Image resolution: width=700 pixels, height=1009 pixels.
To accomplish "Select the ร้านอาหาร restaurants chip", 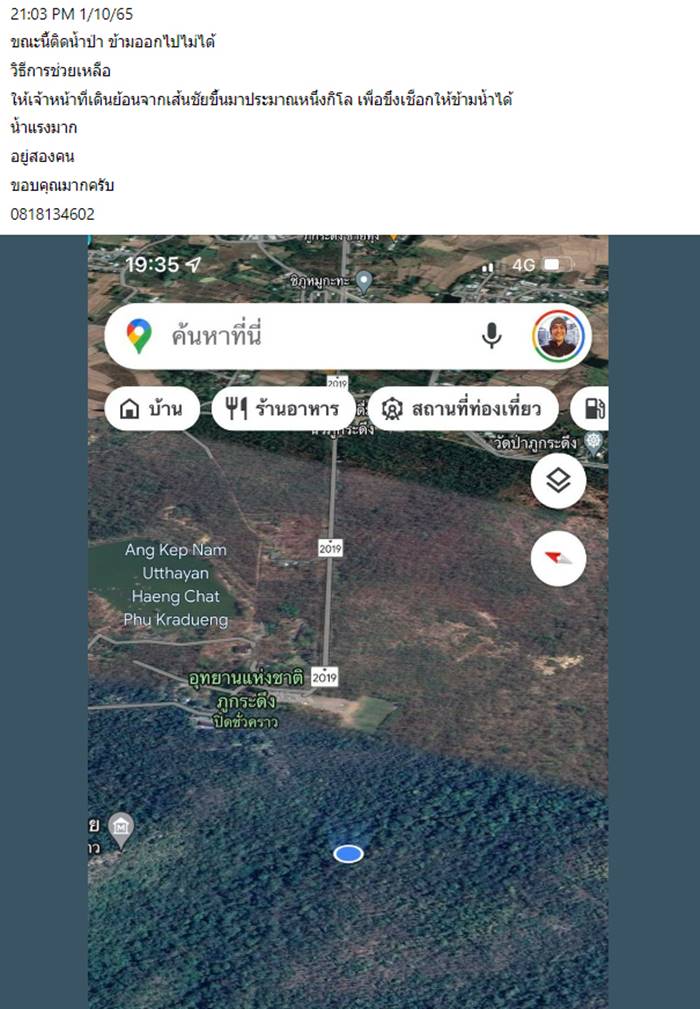I will (283, 409).
